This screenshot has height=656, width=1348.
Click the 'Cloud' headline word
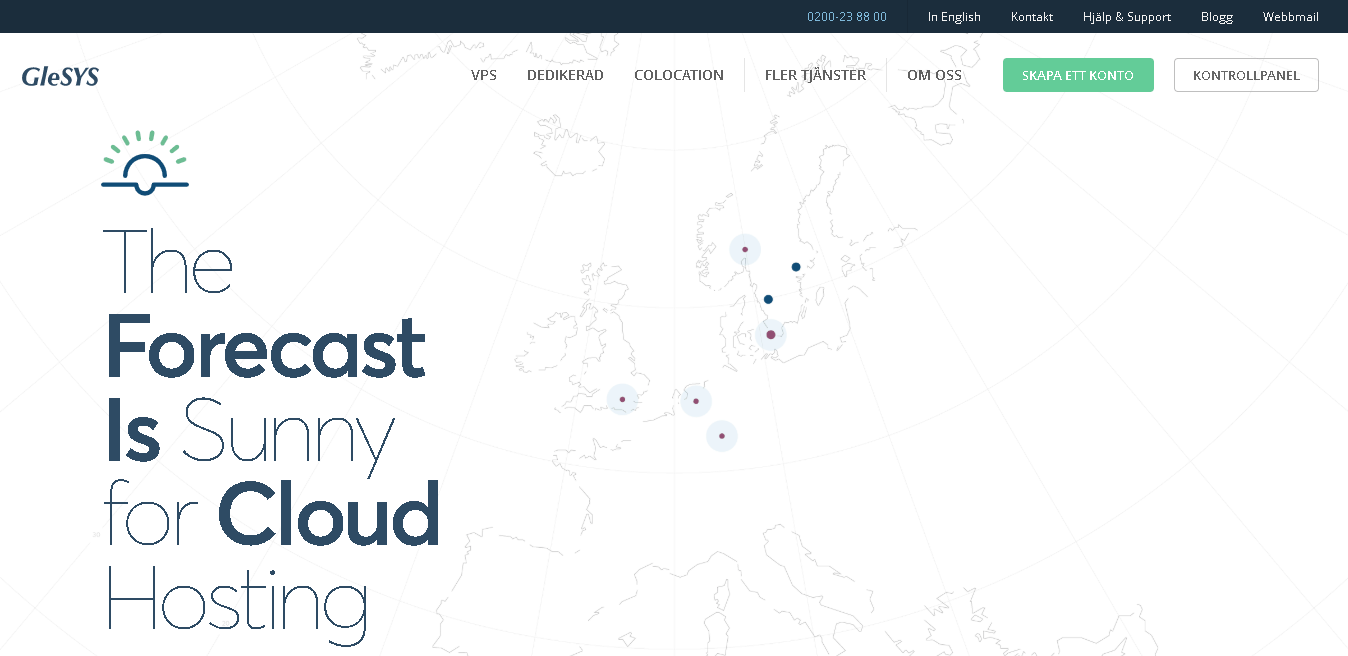tap(329, 513)
